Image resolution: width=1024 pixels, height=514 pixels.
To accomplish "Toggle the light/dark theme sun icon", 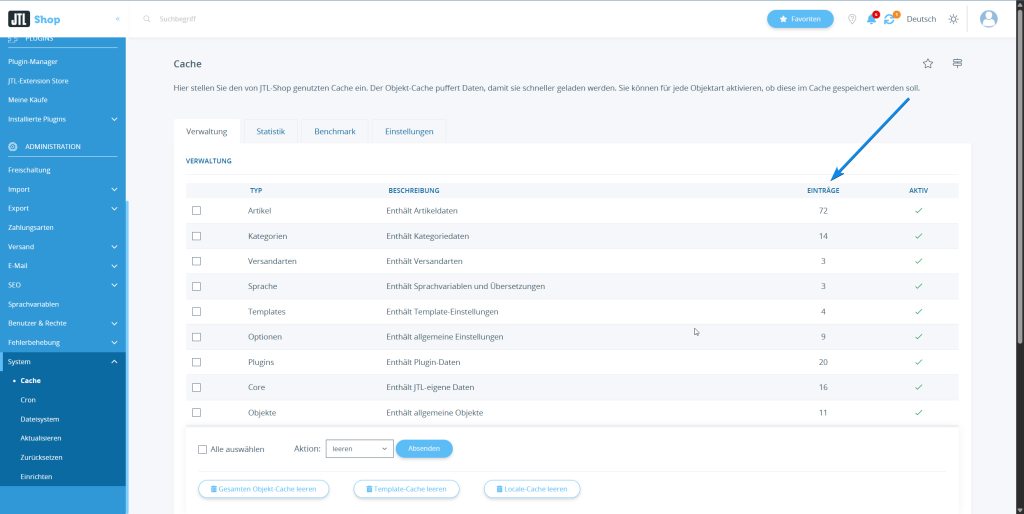I will point(953,19).
